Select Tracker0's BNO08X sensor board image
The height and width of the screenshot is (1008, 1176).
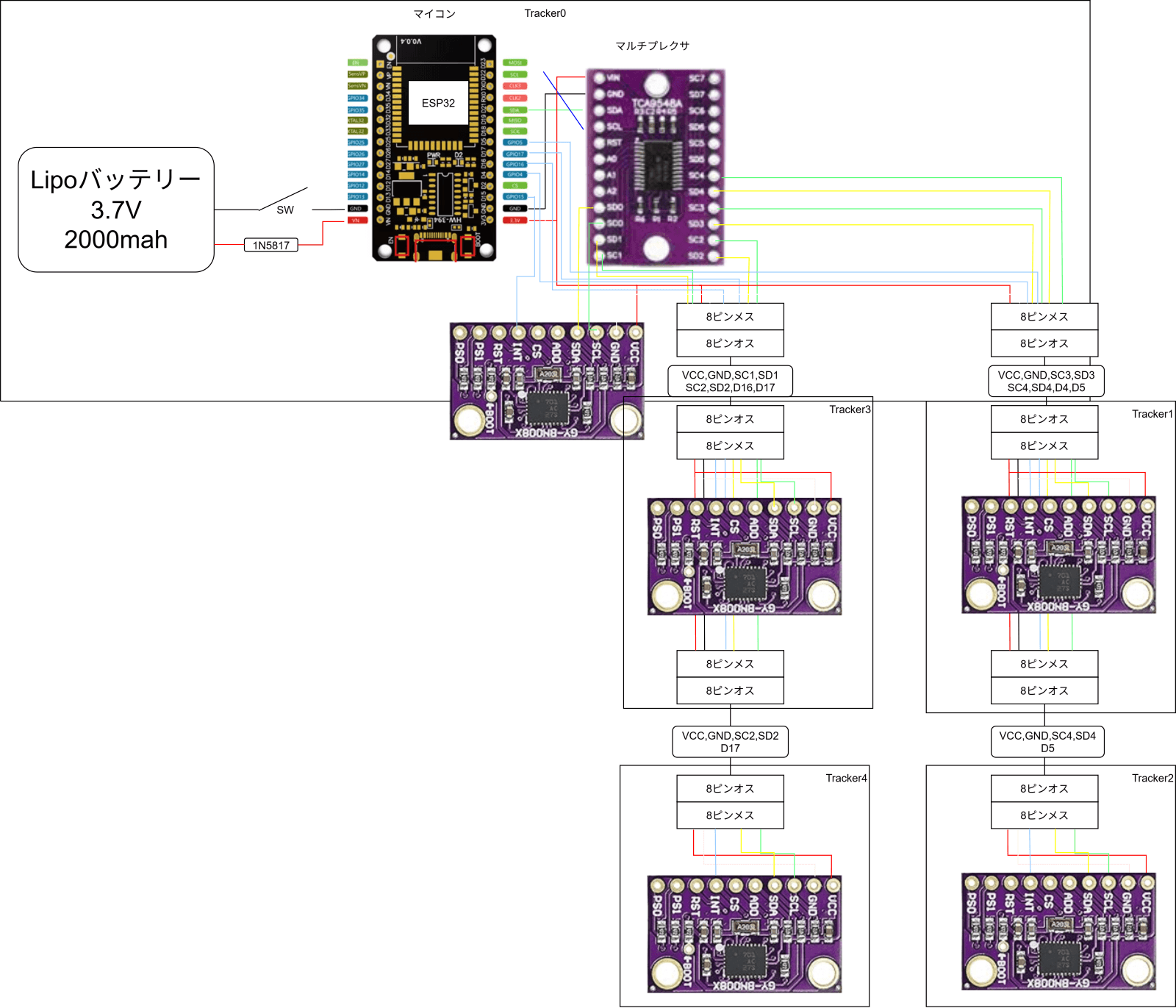tap(547, 381)
